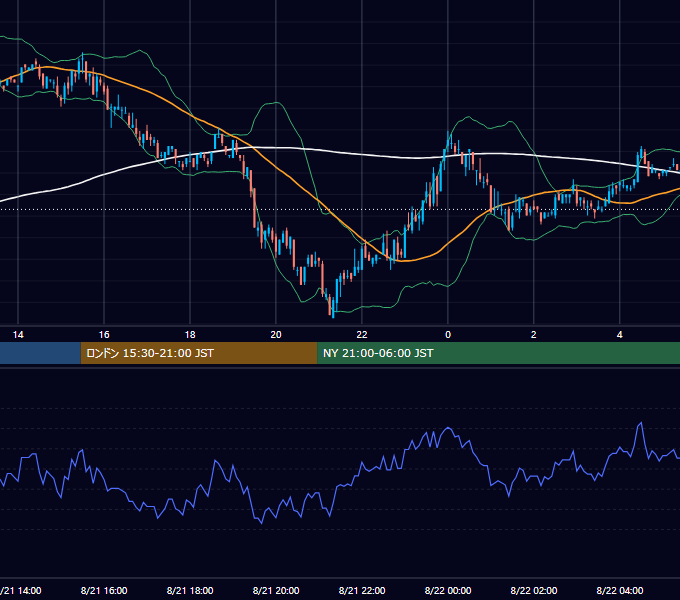
Task: Click the 18 hour label on the price axis
Action: pyautogui.click(x=190, y=335)
